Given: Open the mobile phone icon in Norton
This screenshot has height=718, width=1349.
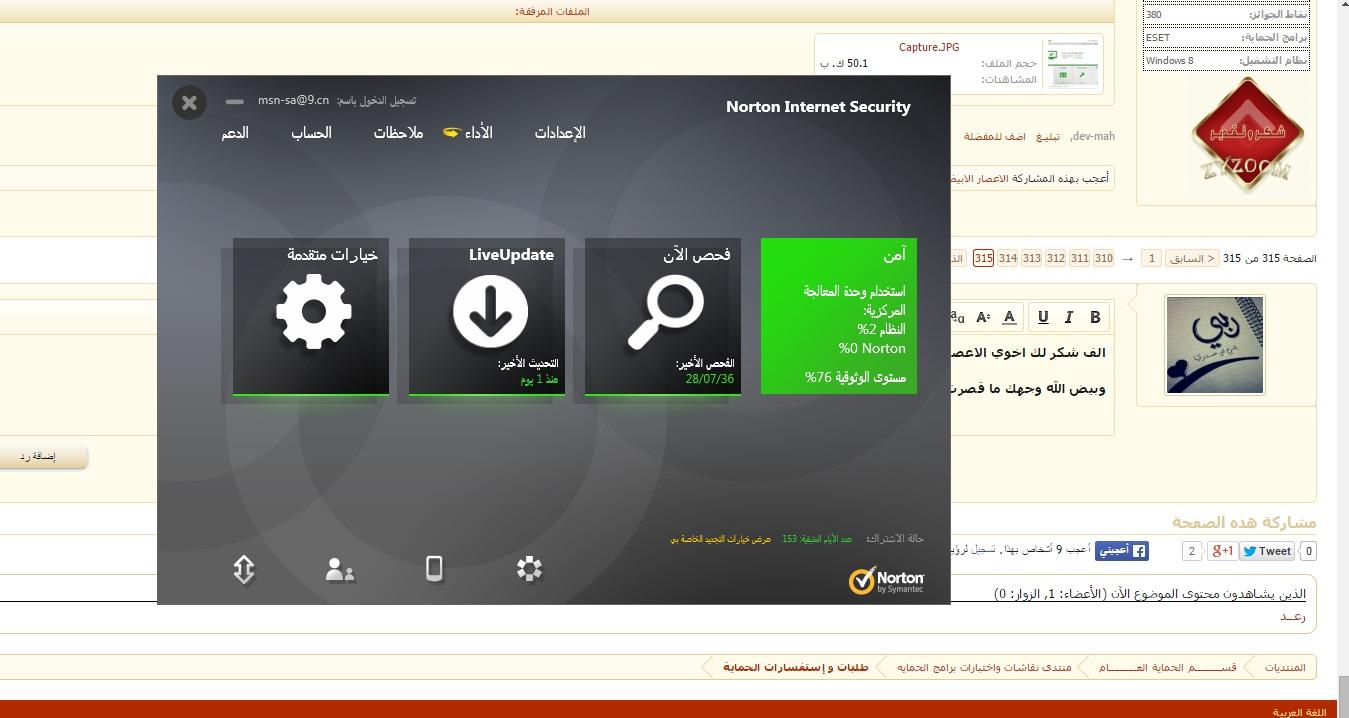Looking at the screenshot, I should point(434,568).
